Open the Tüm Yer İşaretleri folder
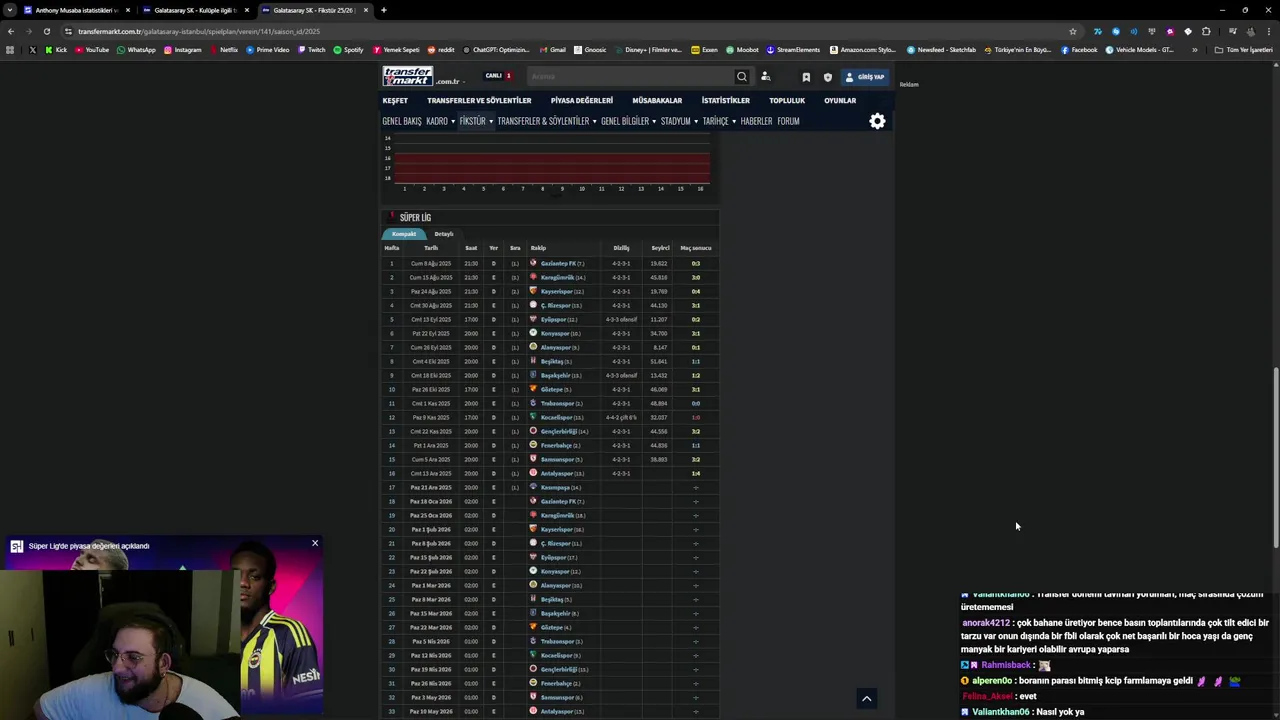This screenshot has height=720, width=1280. click(x=1243, y=49)
